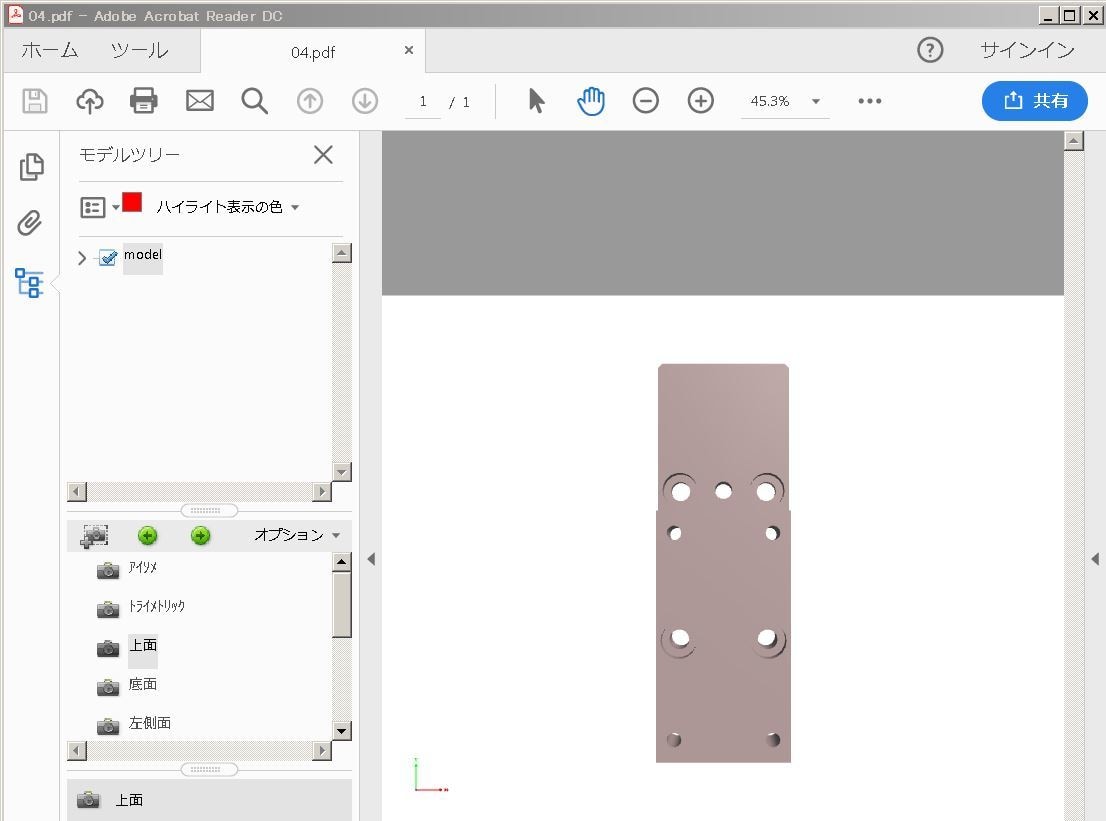The width and height of the screenshot is (1106, 821).
Task: Select the 底面 view
Action: point(142,684)
